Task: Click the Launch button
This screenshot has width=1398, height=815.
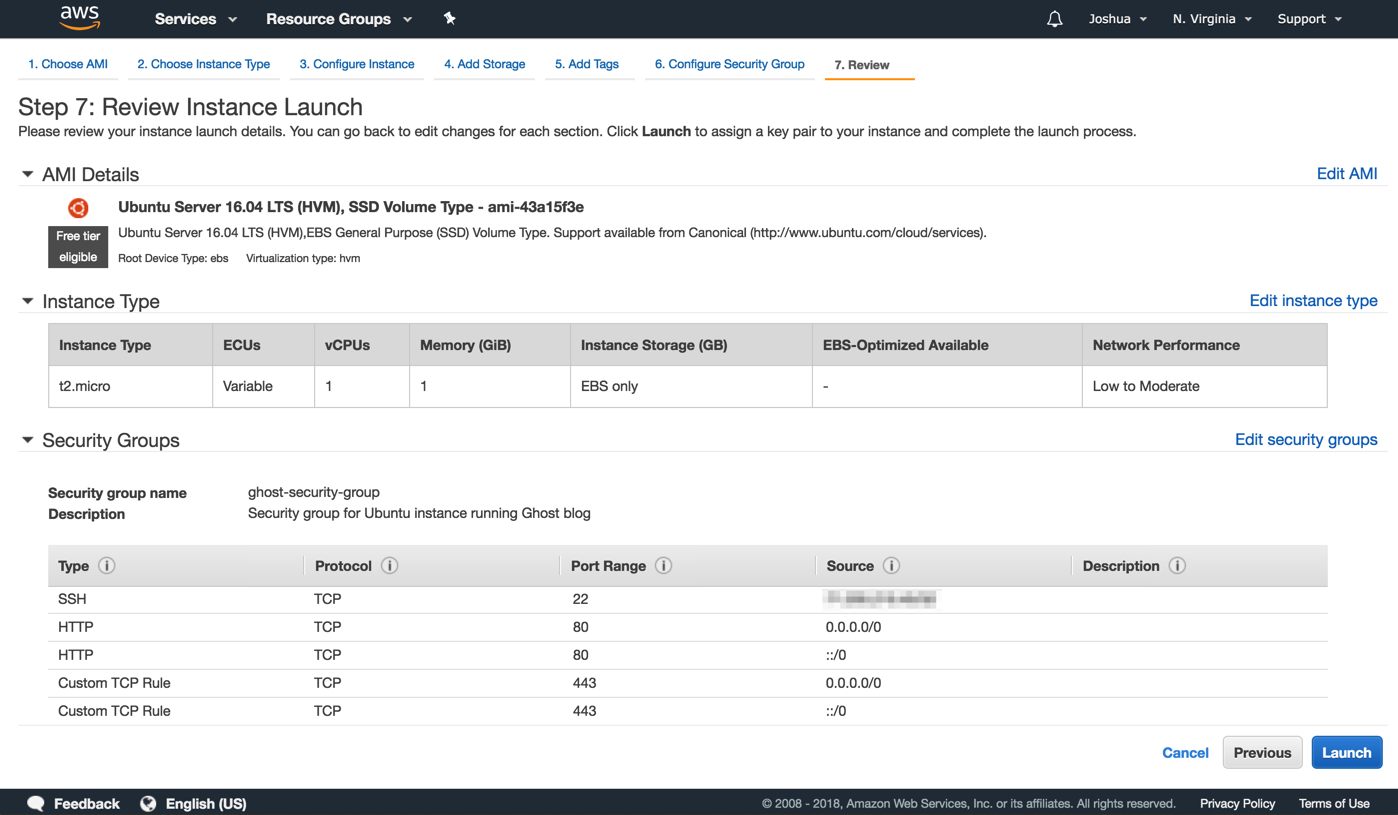Action: [x=1346, y=752]
